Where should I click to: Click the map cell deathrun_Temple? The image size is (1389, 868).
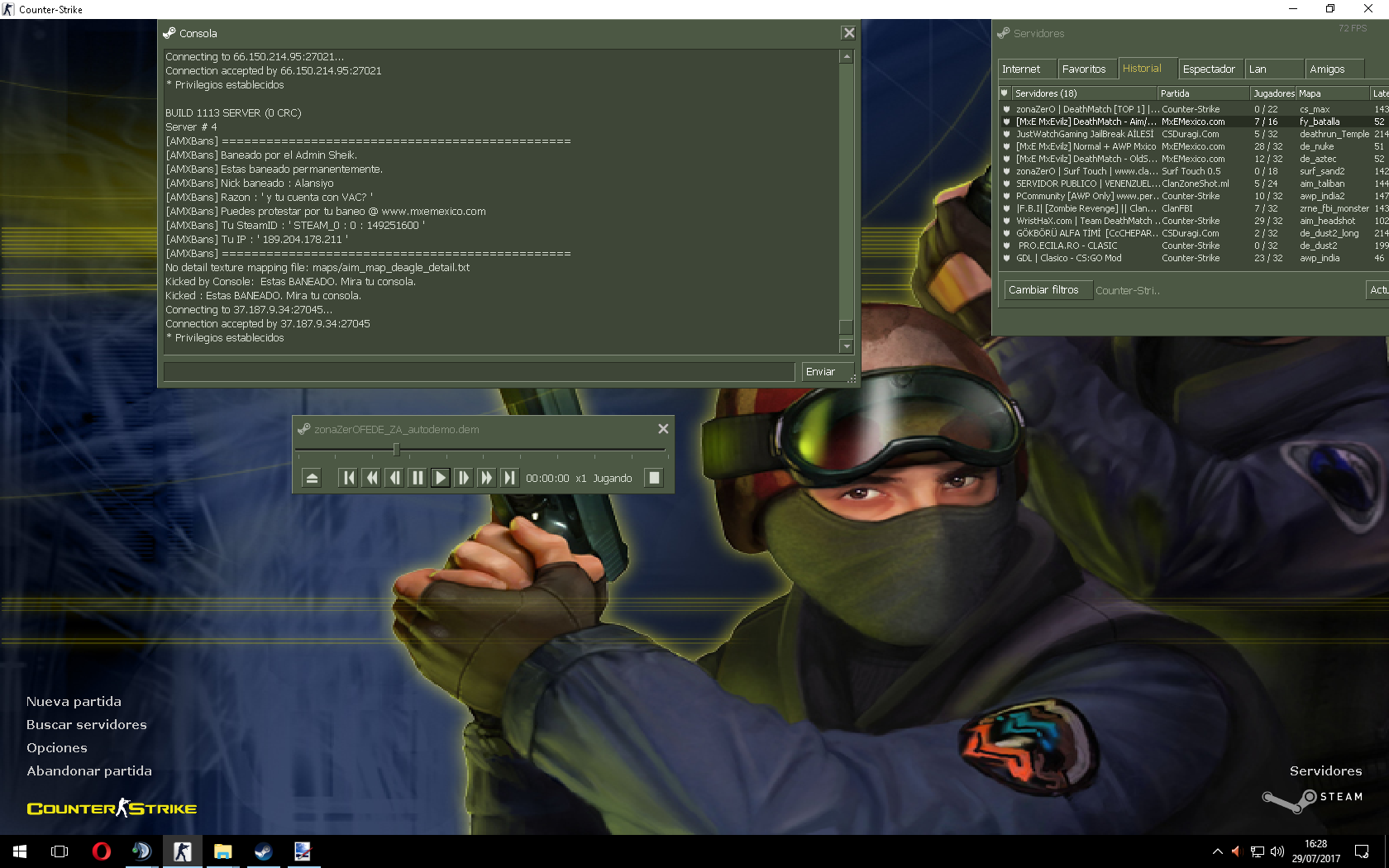tap(1334, 134)
